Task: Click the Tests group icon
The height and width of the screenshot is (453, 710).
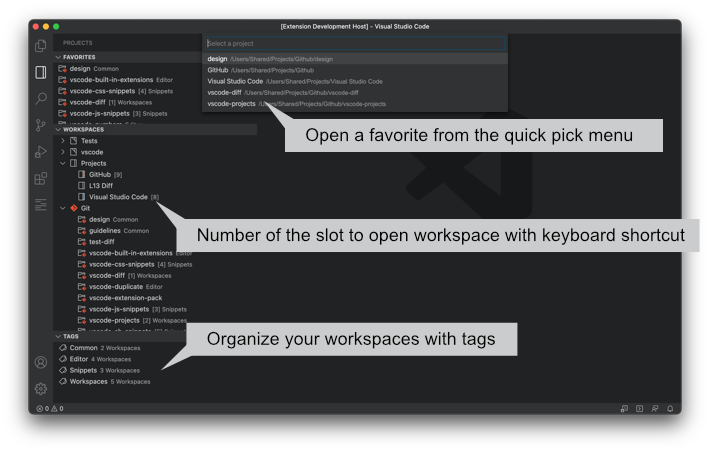Action: coord(73,141)
